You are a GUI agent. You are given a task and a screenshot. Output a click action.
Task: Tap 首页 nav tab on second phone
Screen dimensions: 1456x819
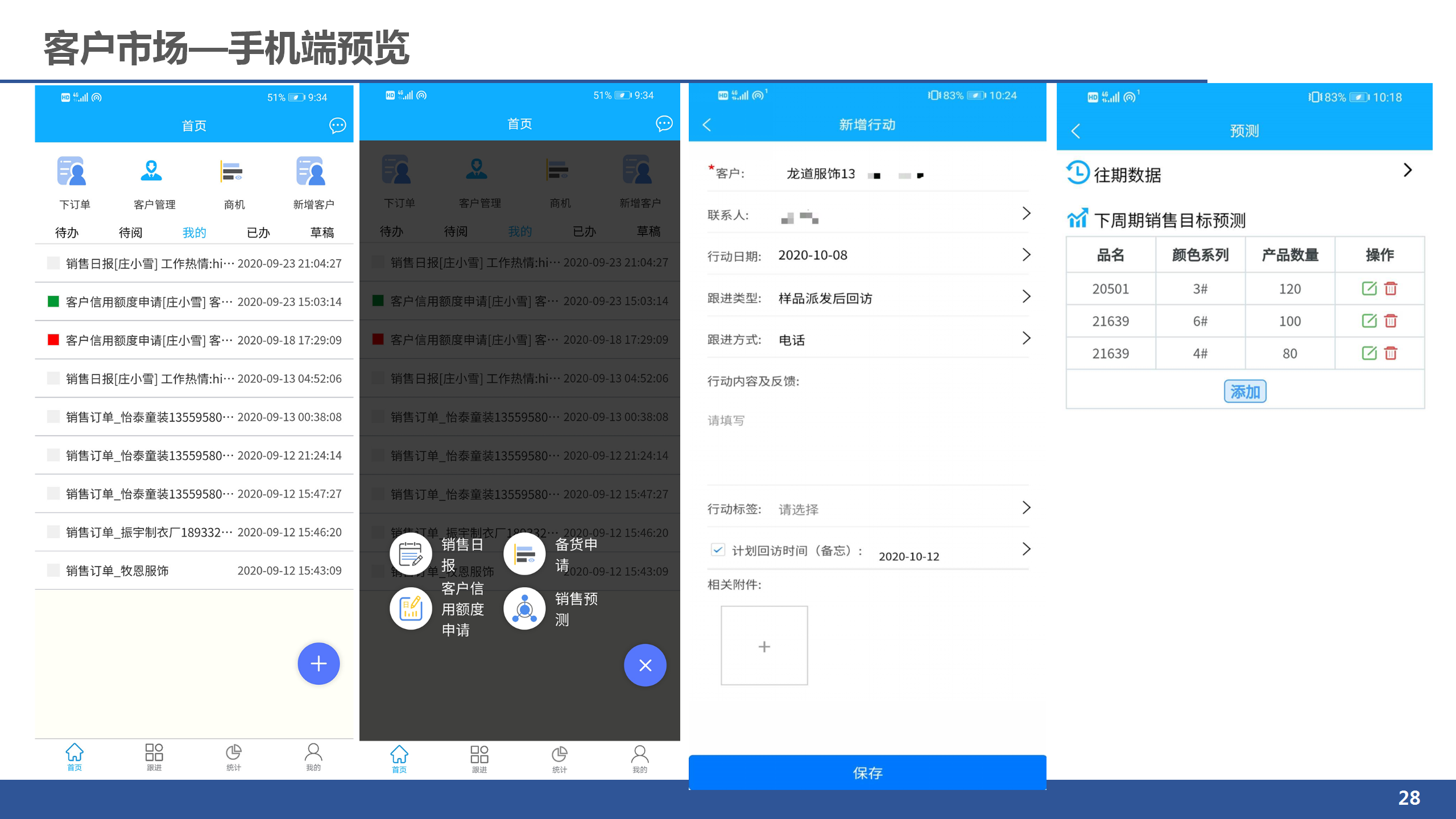point(399,759)
